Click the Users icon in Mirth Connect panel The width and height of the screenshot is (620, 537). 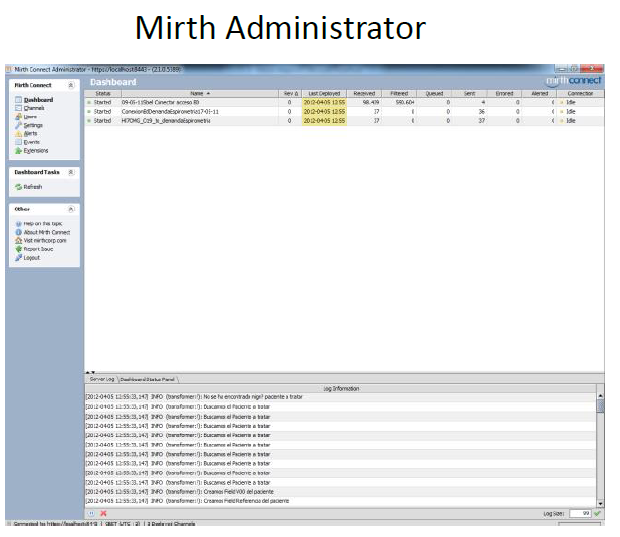(x=18, y=117)
